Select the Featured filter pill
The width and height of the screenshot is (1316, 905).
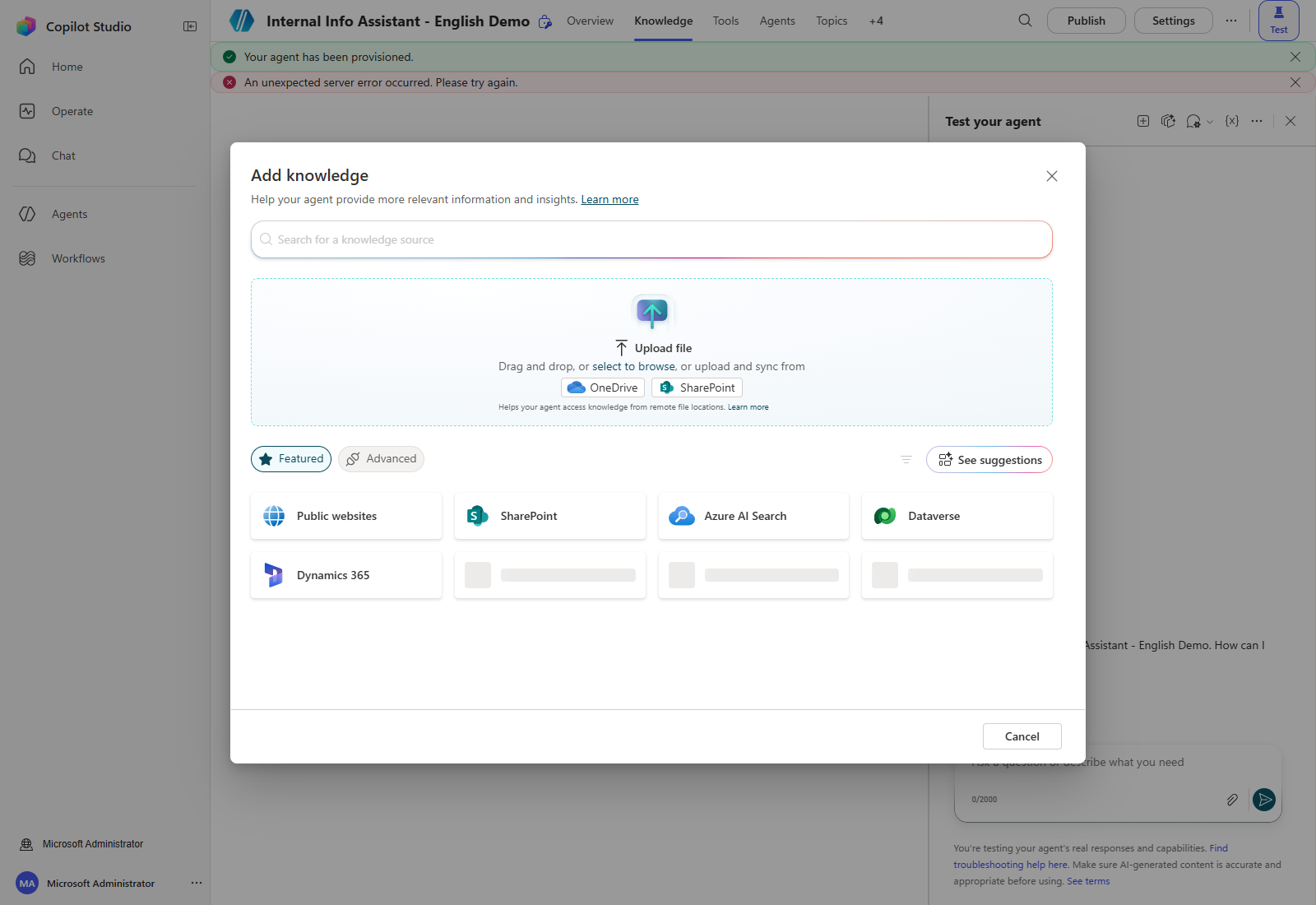(291, 459)
